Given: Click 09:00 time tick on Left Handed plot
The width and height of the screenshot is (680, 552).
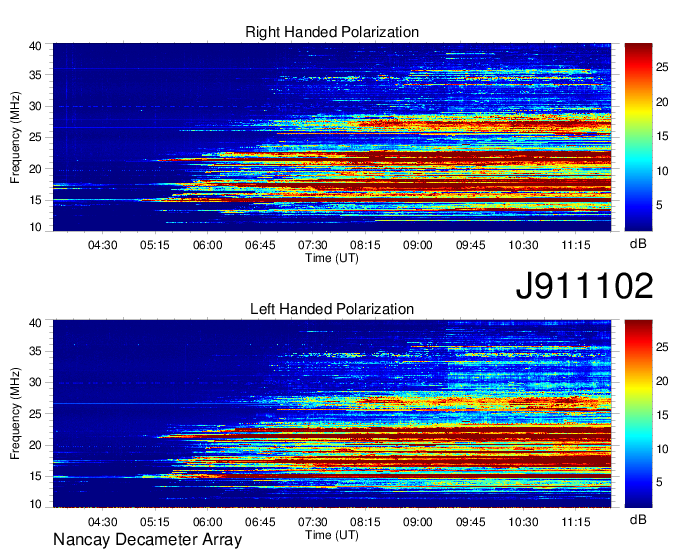Looking at the screenshot, I should [x=418, y=522].
